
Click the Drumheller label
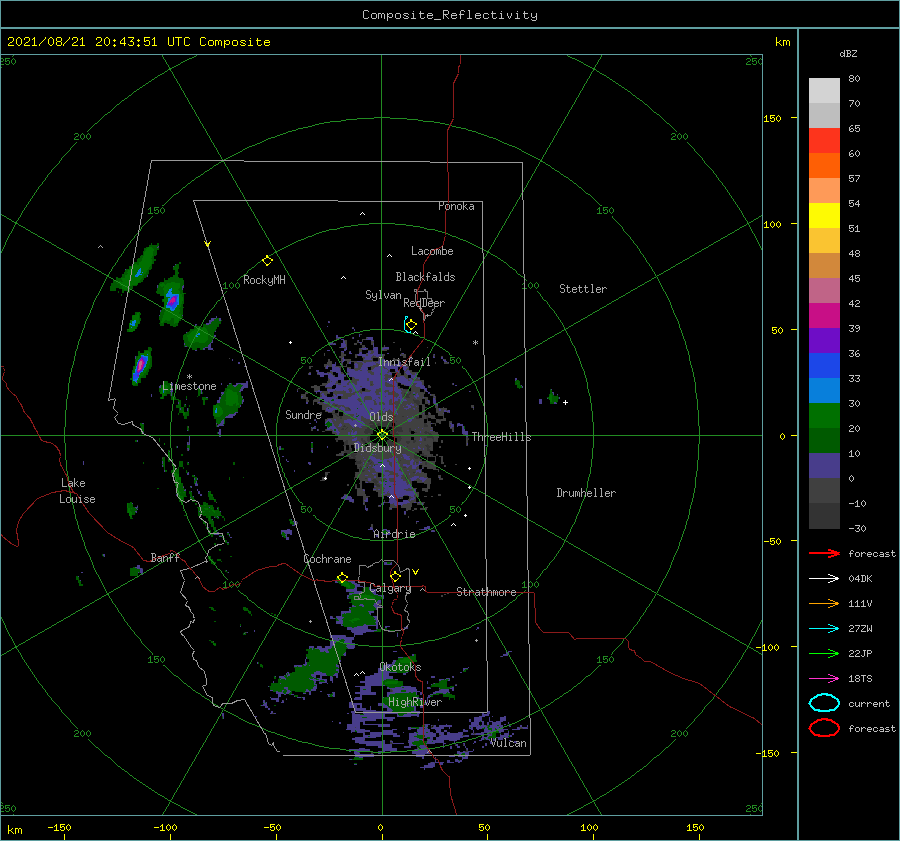tap(586, 493)
